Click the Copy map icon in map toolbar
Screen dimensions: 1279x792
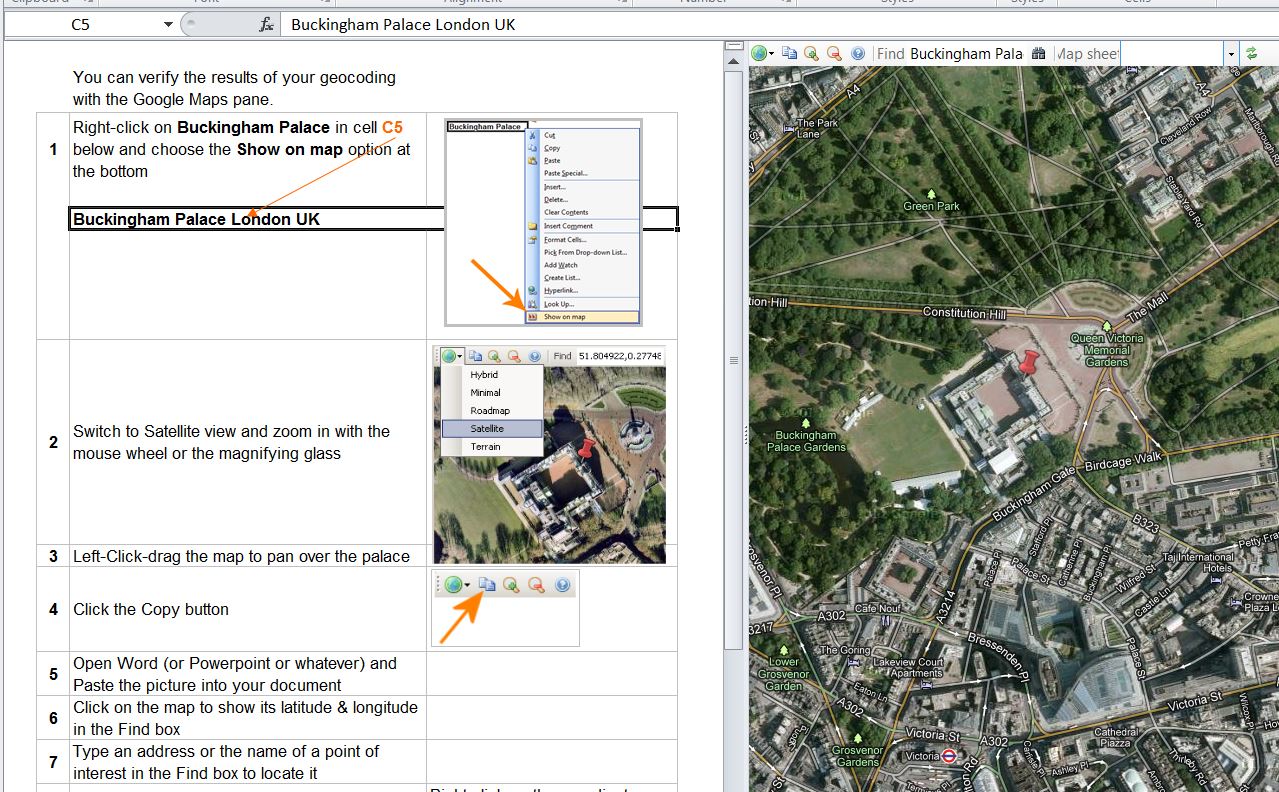[x=789, y=54]
